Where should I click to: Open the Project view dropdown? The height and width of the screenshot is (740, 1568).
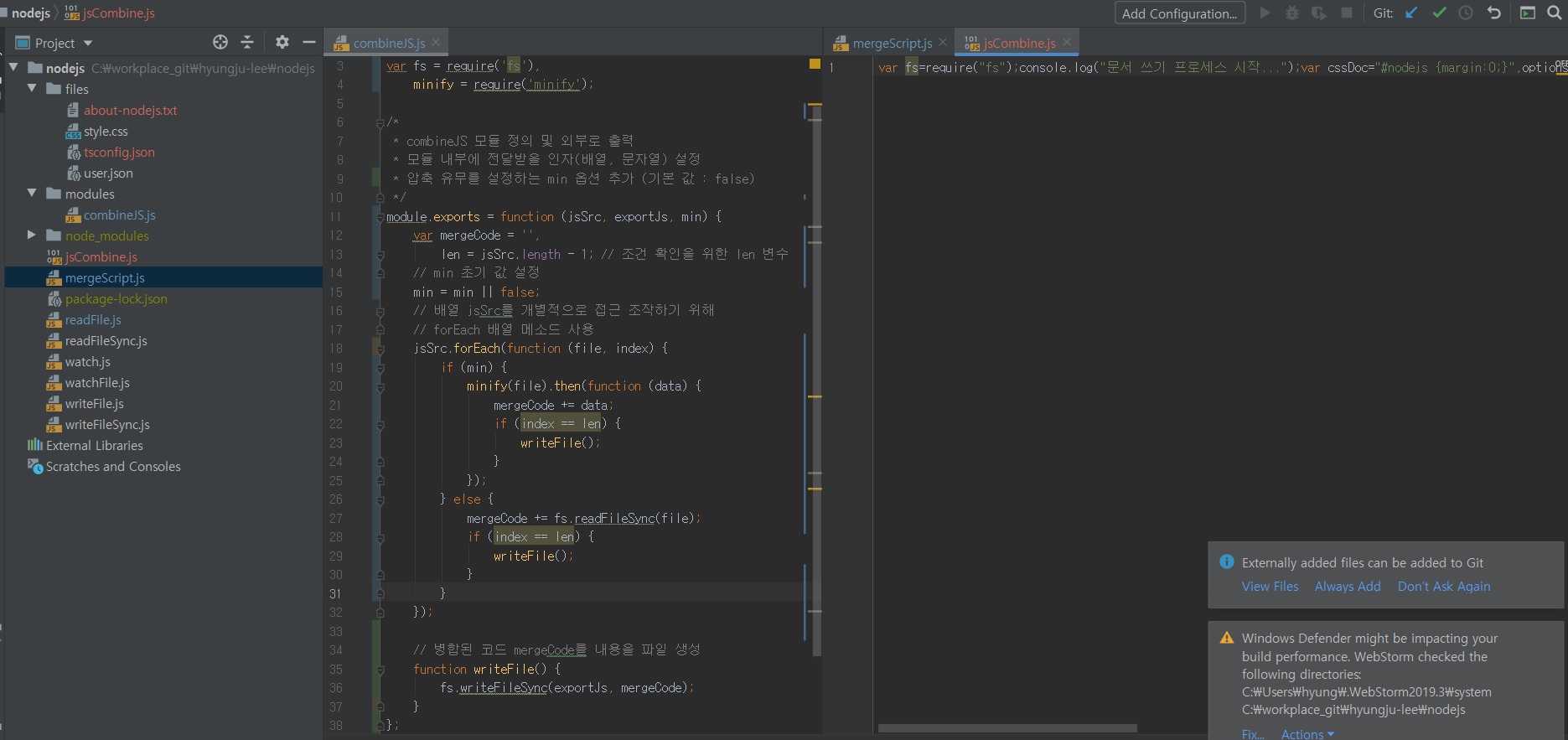tap(88, 43)
